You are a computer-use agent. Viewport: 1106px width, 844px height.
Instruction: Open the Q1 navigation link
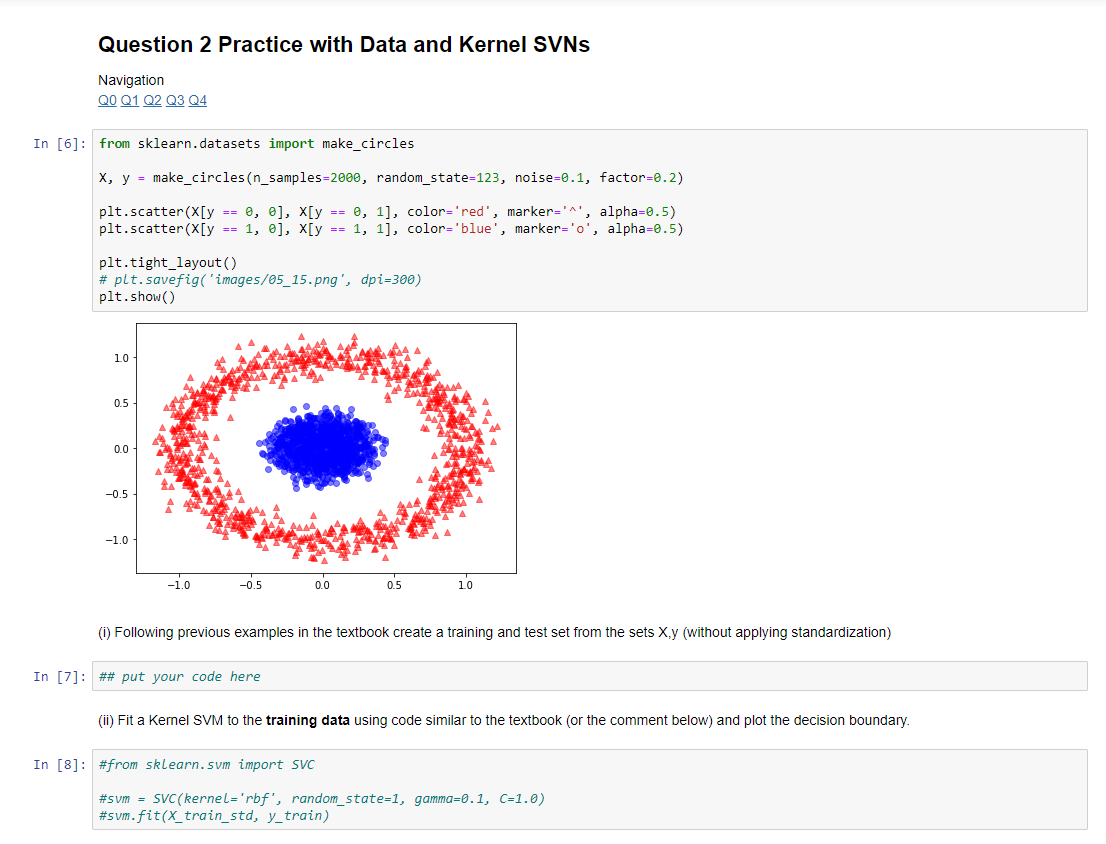(x=129, y=100)
